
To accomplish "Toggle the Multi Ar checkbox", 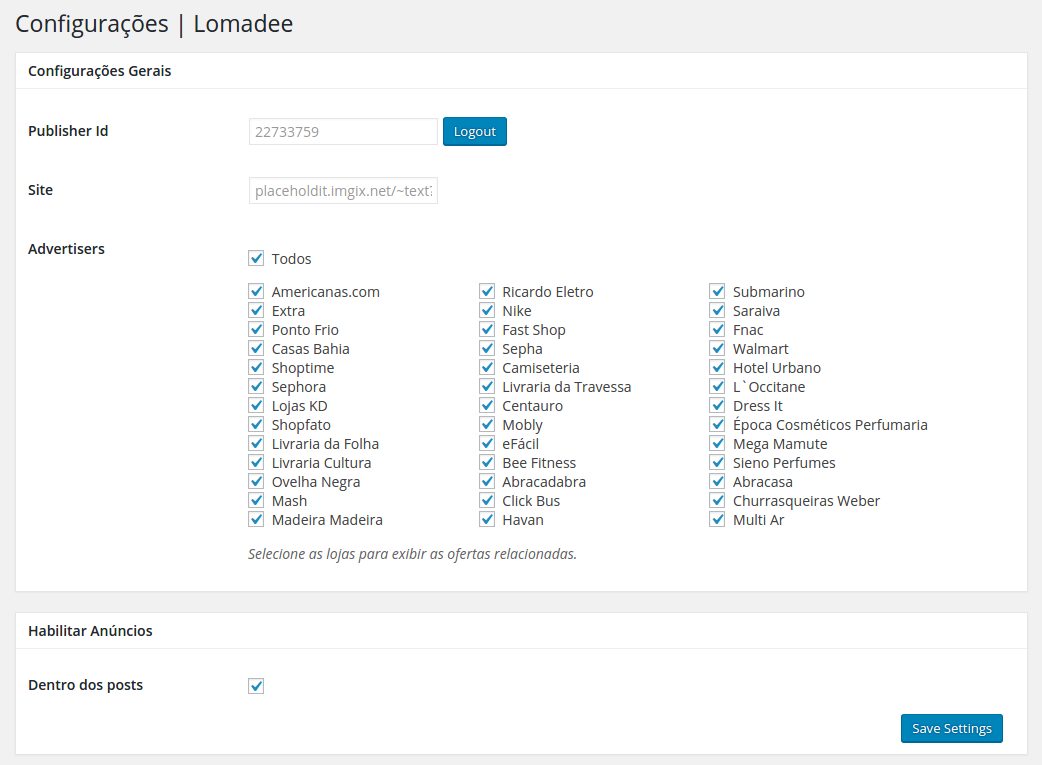I will 717,520.
